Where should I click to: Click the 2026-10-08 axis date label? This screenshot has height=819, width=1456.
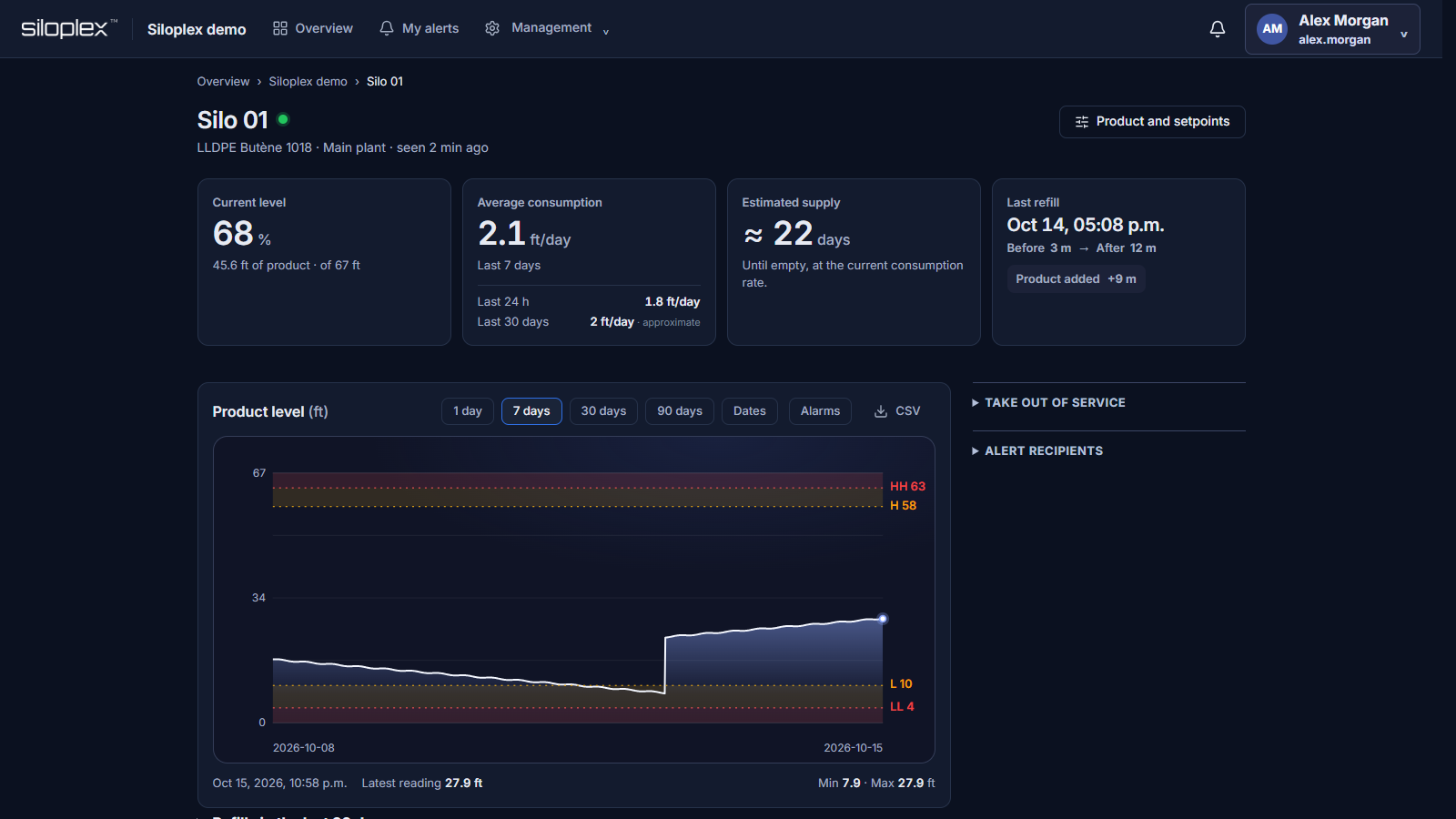coord(304,748)
